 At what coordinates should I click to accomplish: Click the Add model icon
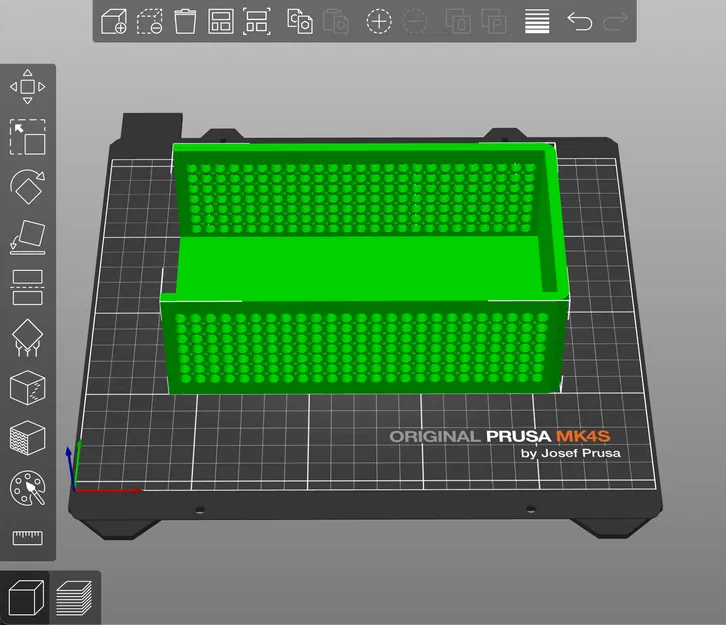(114, 21)
